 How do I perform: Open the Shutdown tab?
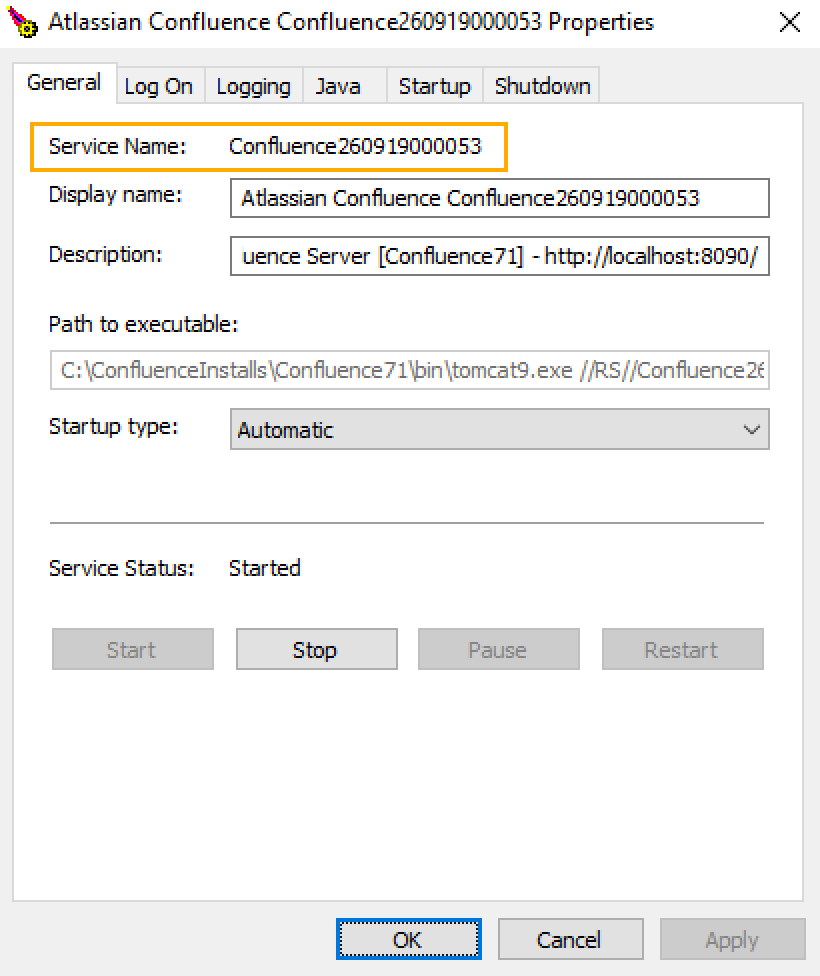542,87
